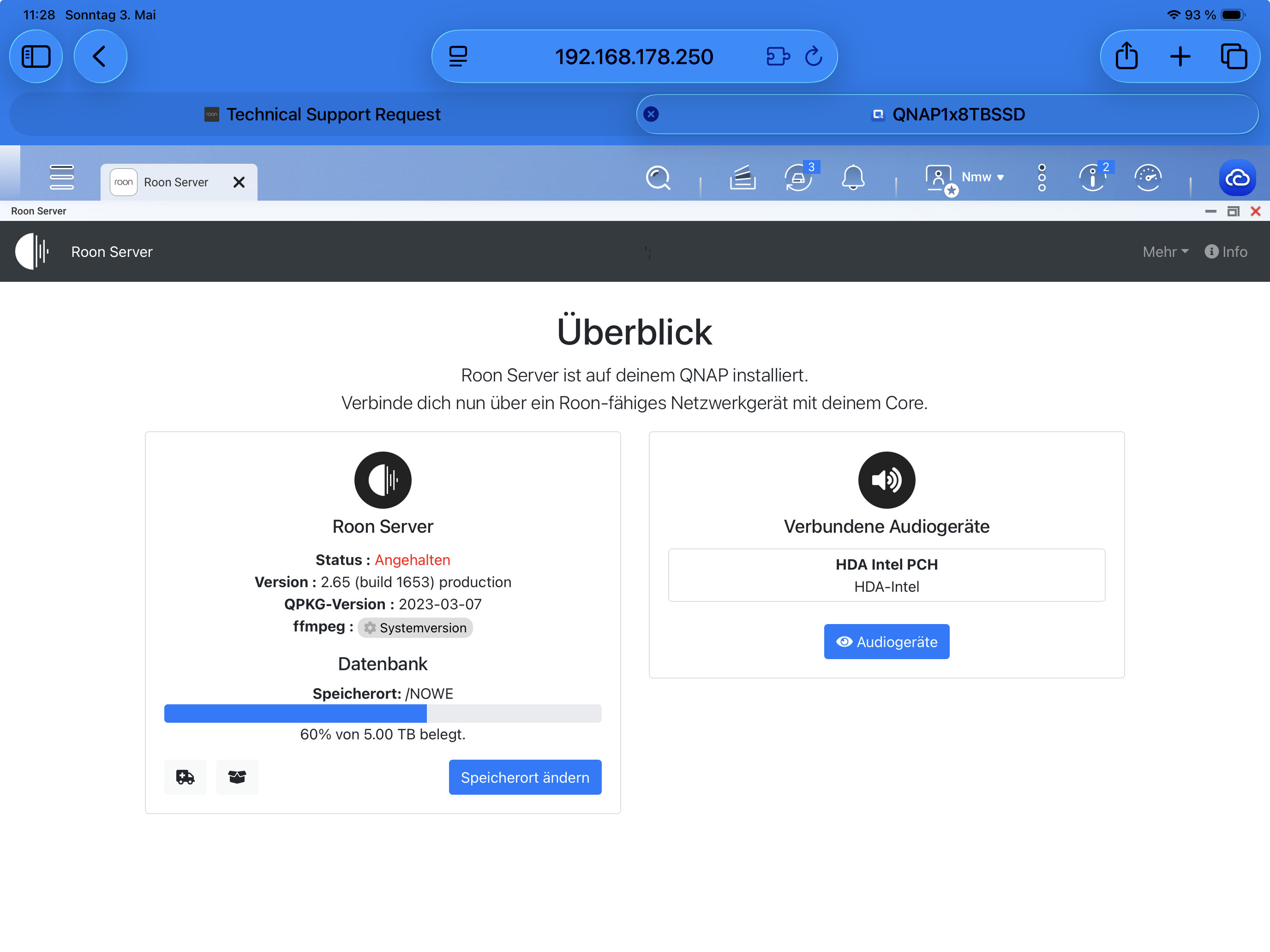Click the open box database icon button
The image size is (1270, 952).
(x=237, y=777)
